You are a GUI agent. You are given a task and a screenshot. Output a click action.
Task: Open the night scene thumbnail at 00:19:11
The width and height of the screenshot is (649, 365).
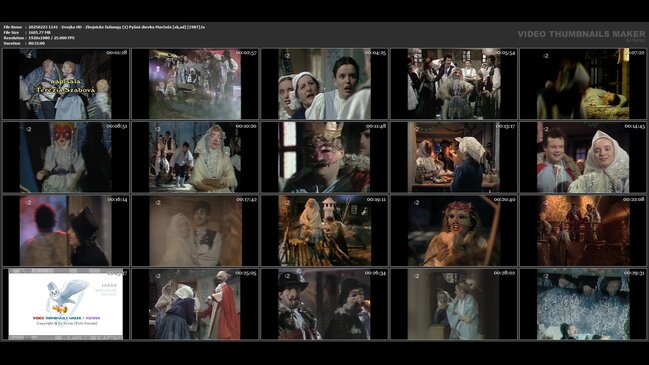tap(324, 231)
